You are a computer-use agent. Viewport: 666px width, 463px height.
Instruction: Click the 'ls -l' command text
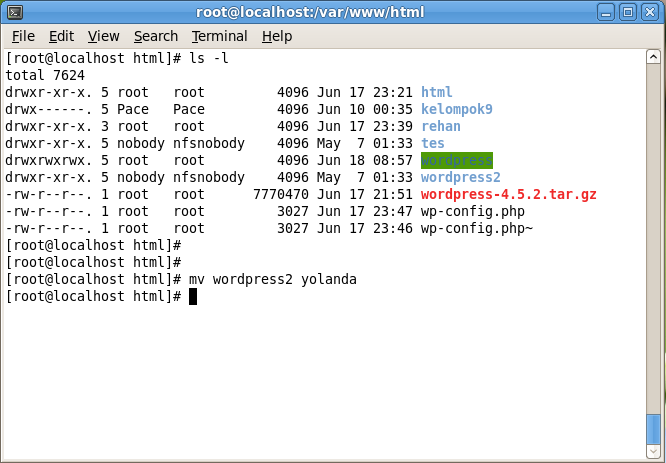[x=209, y=58]
